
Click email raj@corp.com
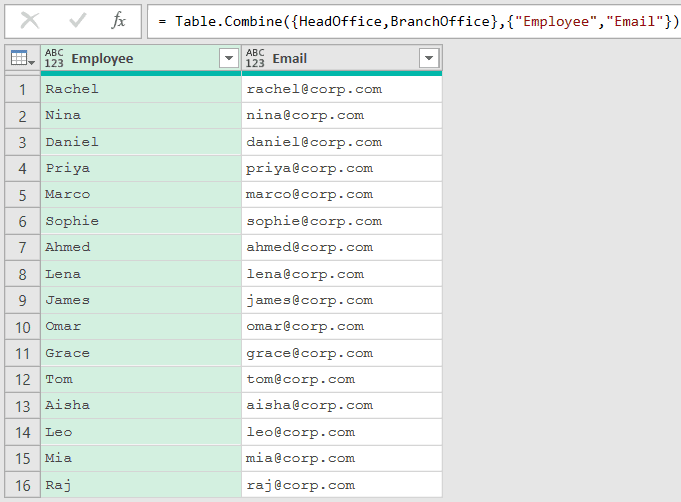[x=301, y=485]
